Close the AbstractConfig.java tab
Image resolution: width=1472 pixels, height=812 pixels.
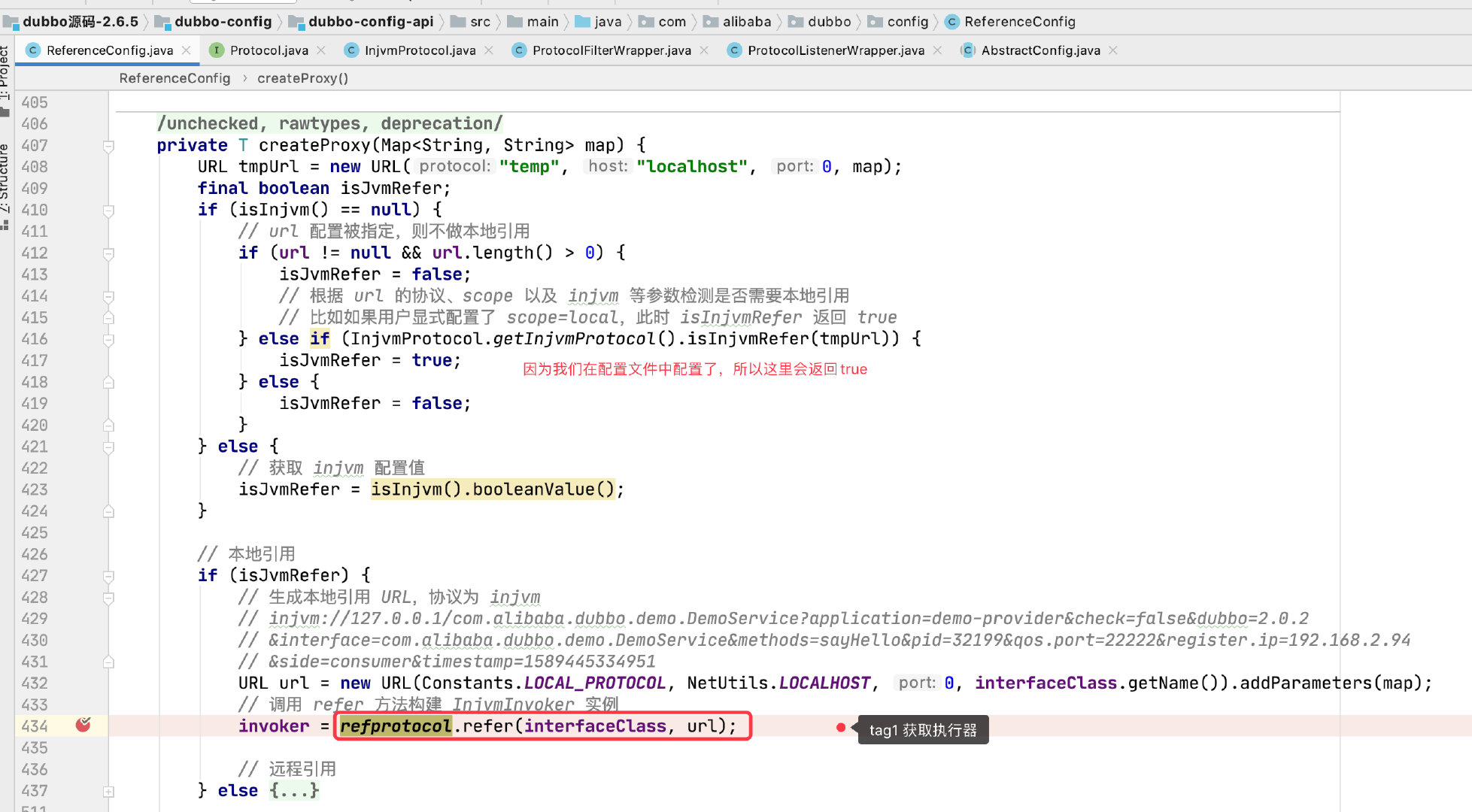point(1113,50)
